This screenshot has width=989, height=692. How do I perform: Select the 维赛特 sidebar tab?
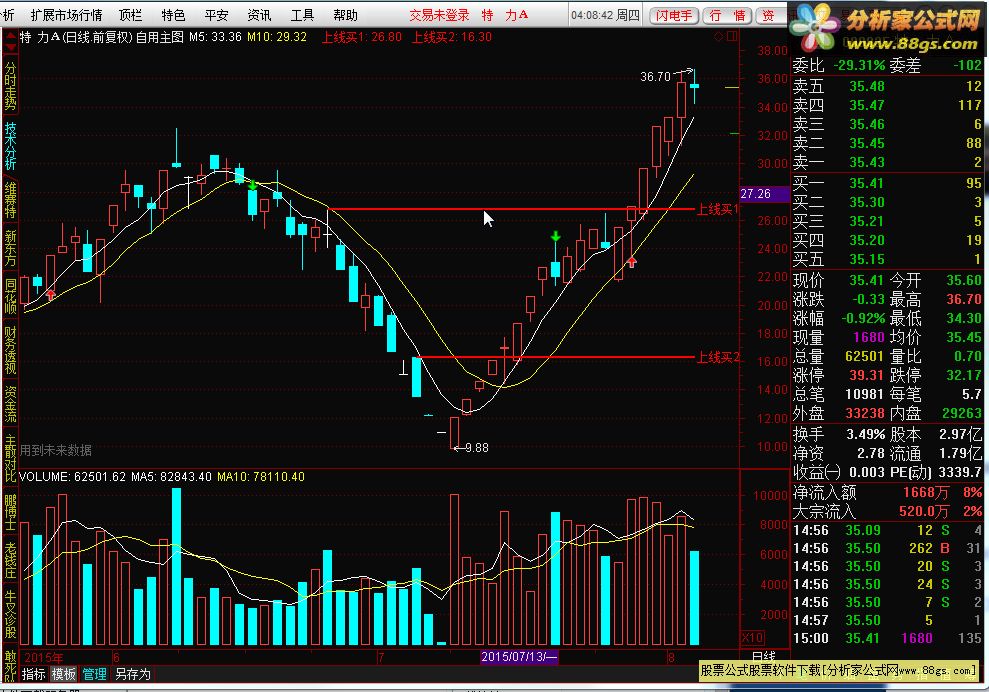[10, 200]
